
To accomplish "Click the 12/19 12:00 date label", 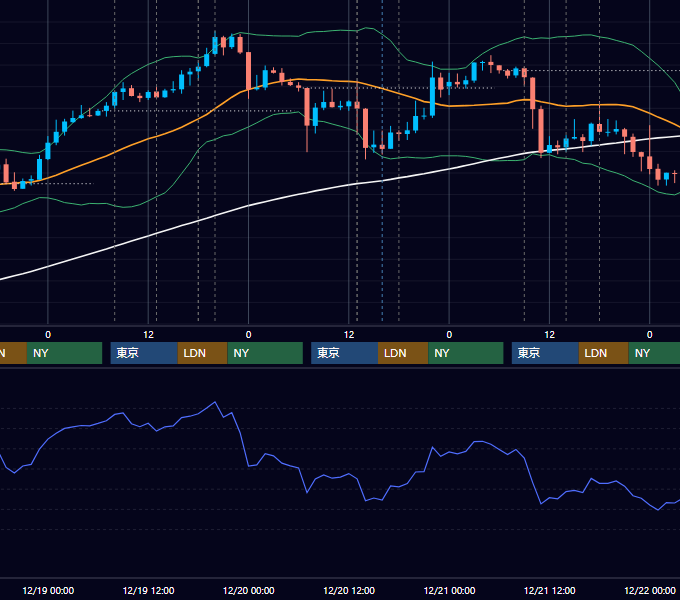I will point(148,590).
